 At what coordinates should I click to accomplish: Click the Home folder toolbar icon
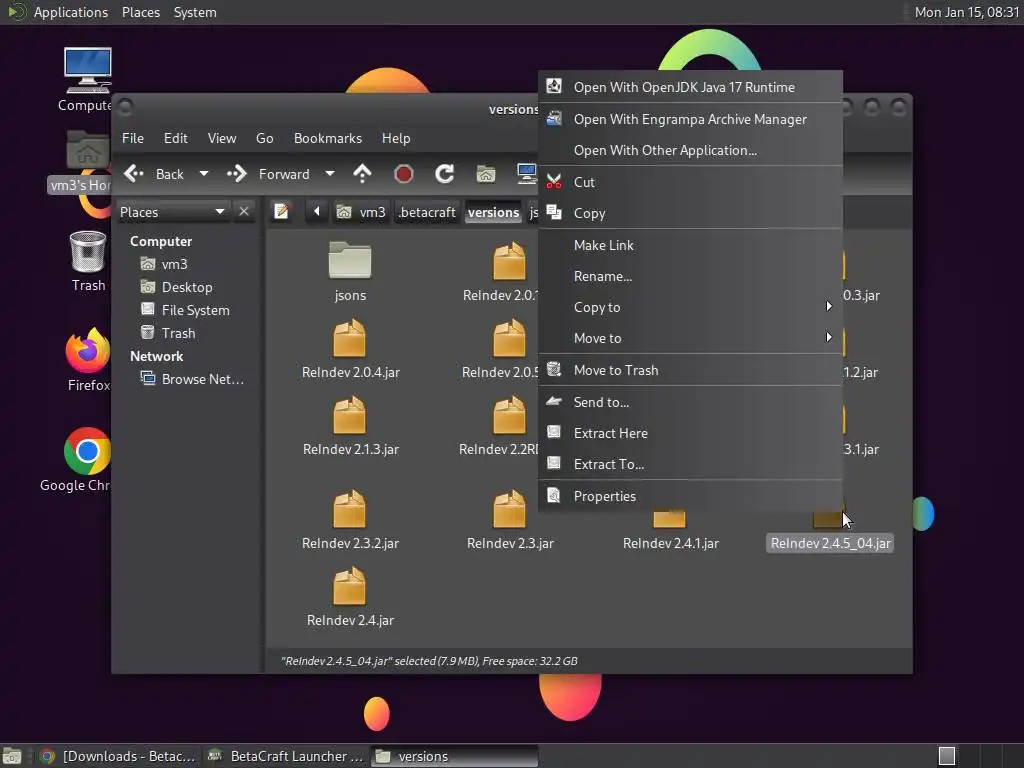pyautogui.click(x=485, y=174)
